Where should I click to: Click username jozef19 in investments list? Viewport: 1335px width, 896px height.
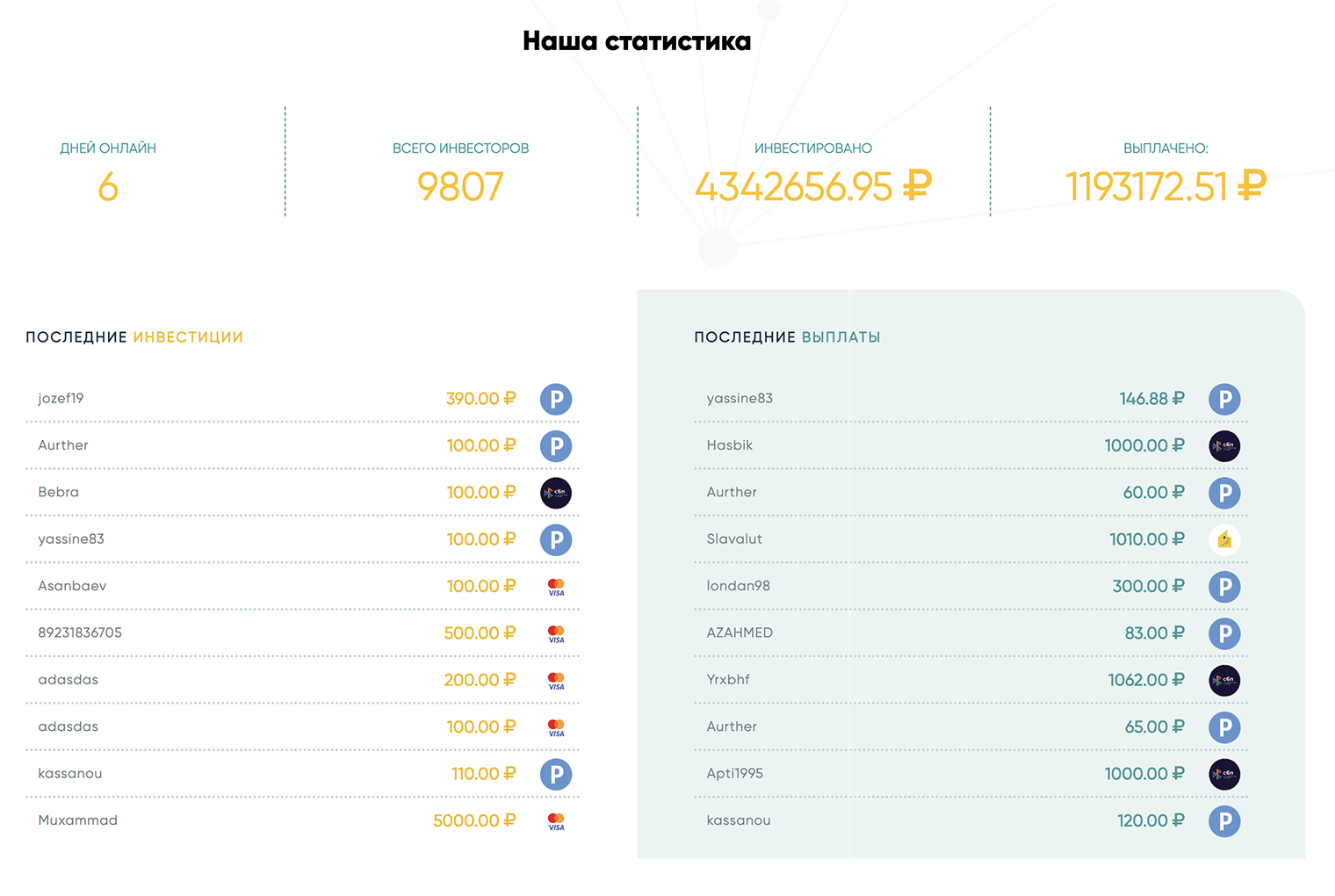pos(61,399)
